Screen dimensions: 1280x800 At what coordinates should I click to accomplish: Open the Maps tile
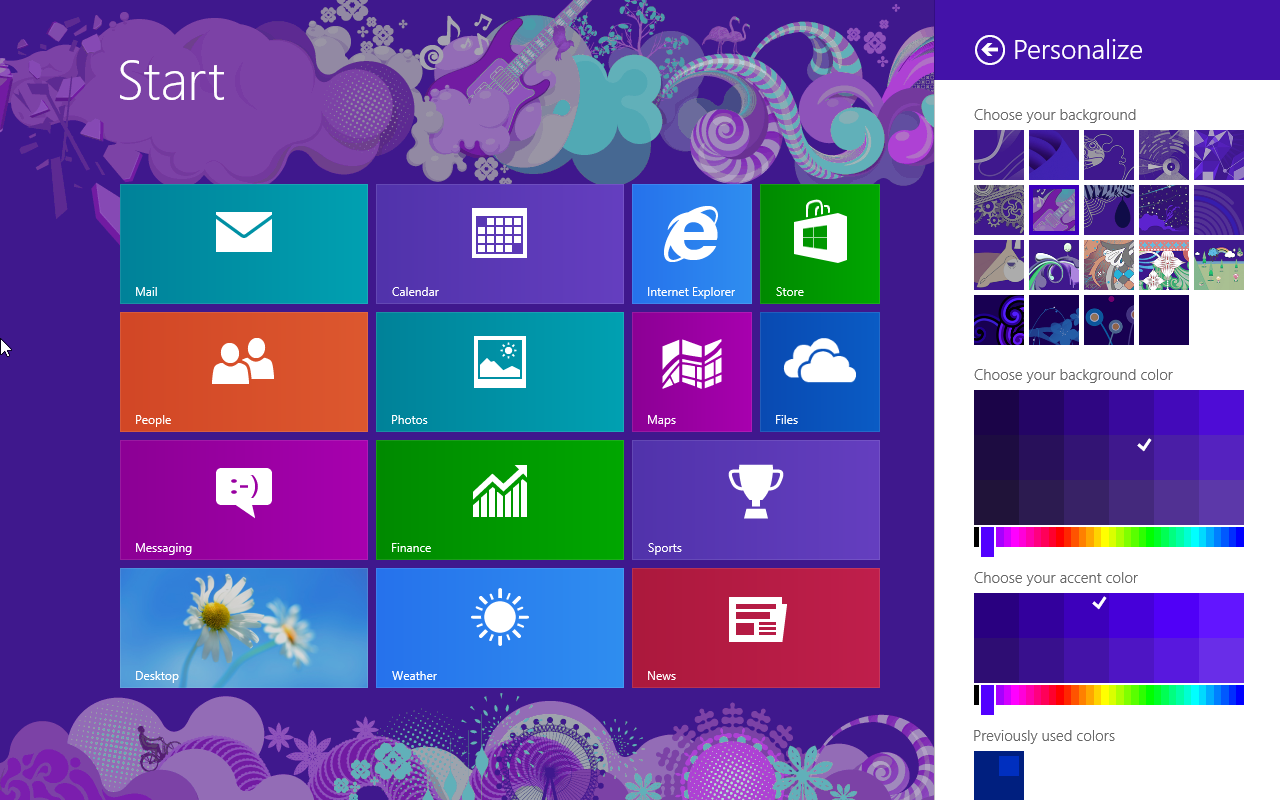tap(692, 372)
